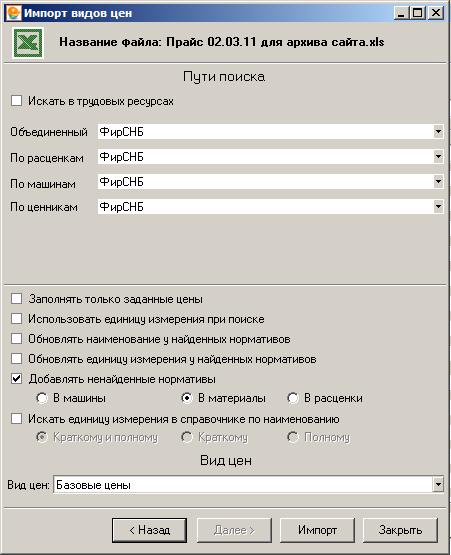Select 'В материалы' radio option

pyautogui.click(x=187, y=398)
